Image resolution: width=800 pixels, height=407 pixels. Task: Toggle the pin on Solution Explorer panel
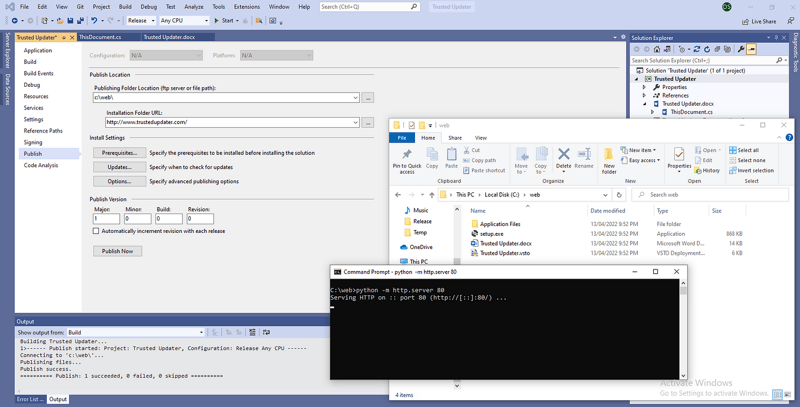[777, 38]
